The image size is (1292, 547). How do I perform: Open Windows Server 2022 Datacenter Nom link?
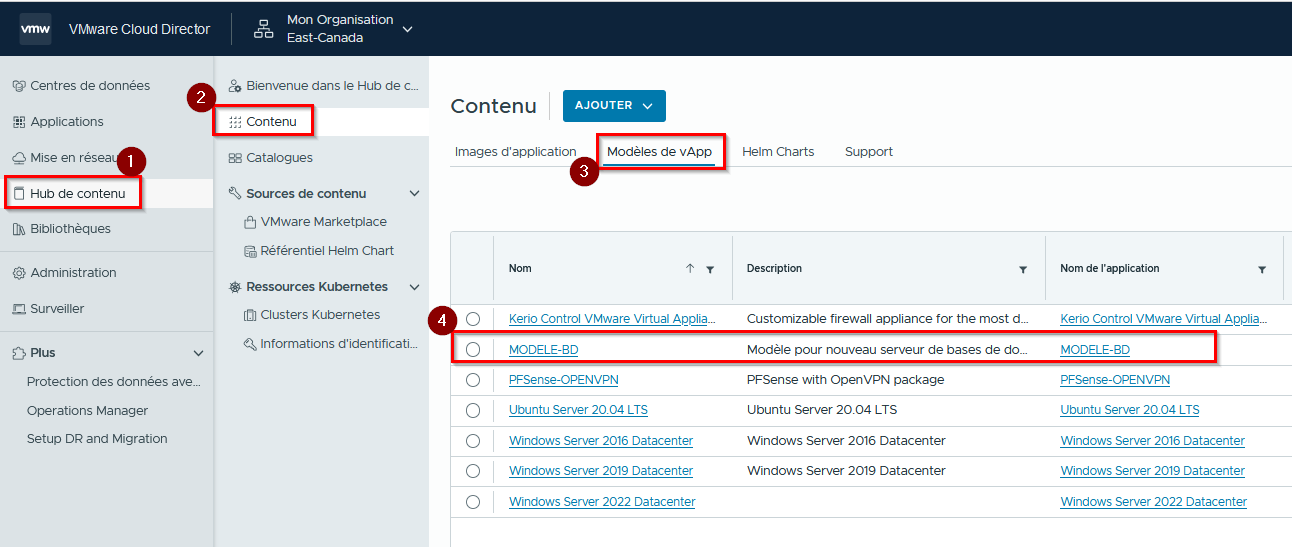[x=602, y=502]
